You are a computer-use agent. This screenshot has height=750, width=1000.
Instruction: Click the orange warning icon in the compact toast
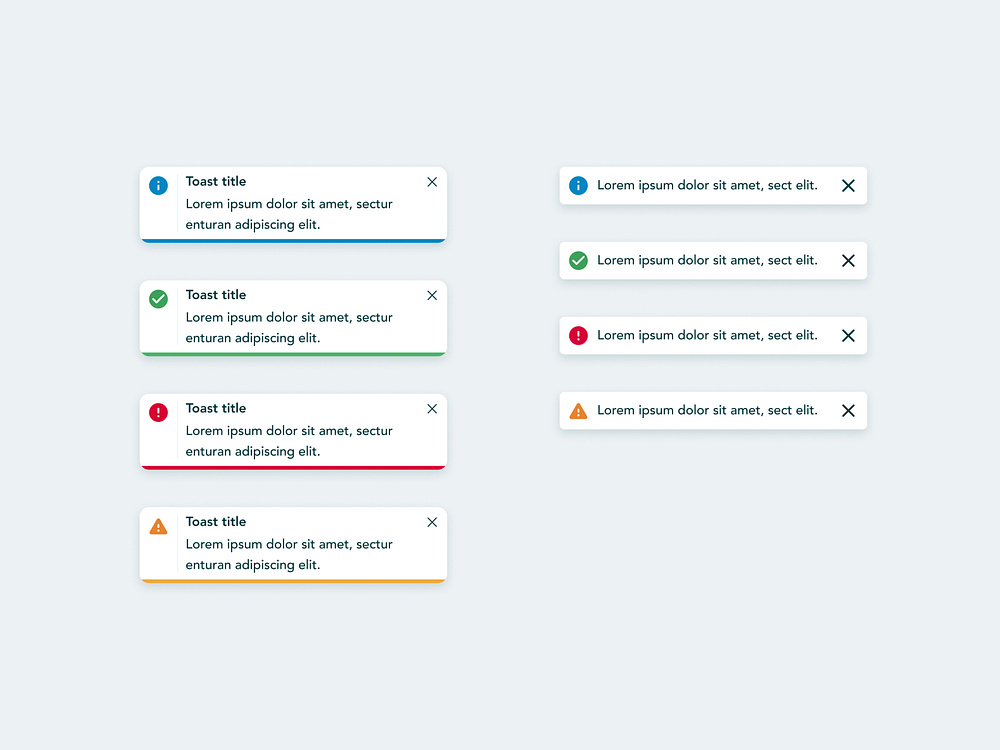[578, 411]
